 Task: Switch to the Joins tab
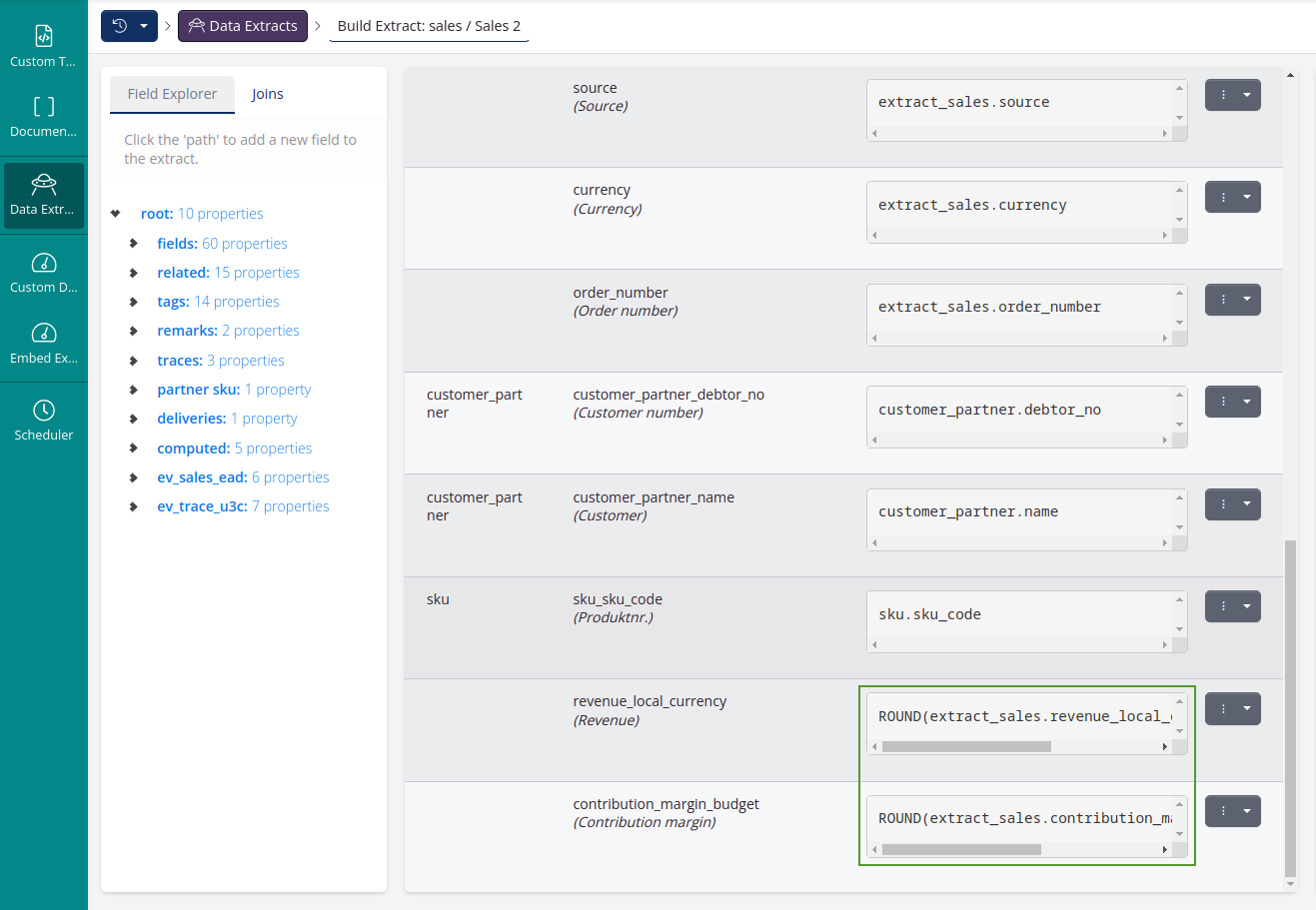pyautogui.click(x=267, y=93)
